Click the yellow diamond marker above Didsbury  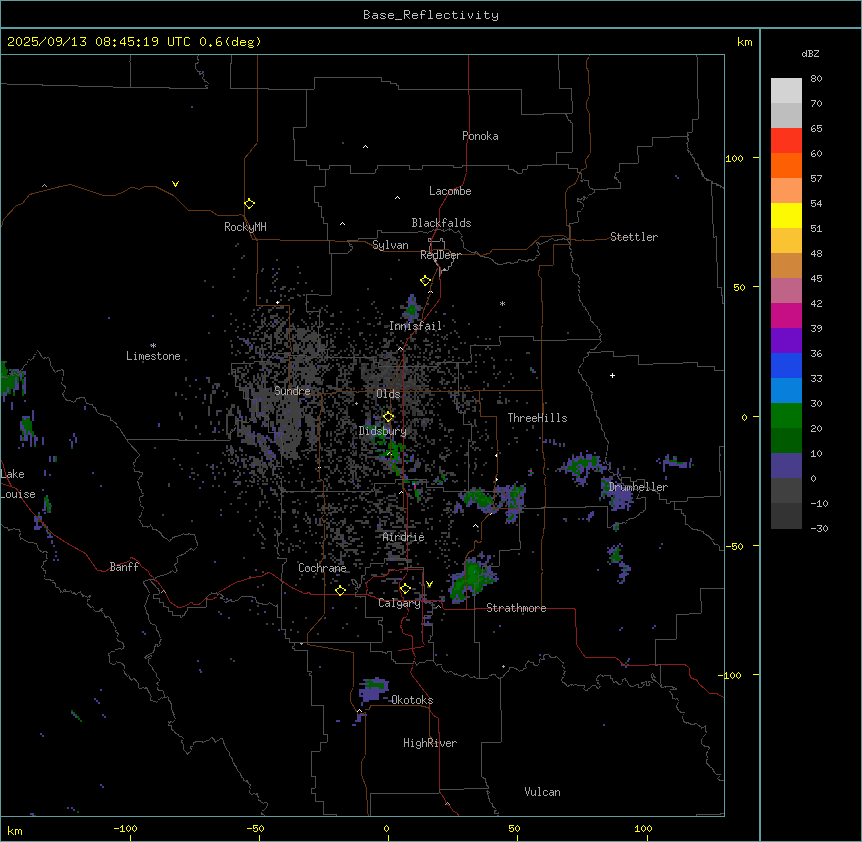click(388, 417)
